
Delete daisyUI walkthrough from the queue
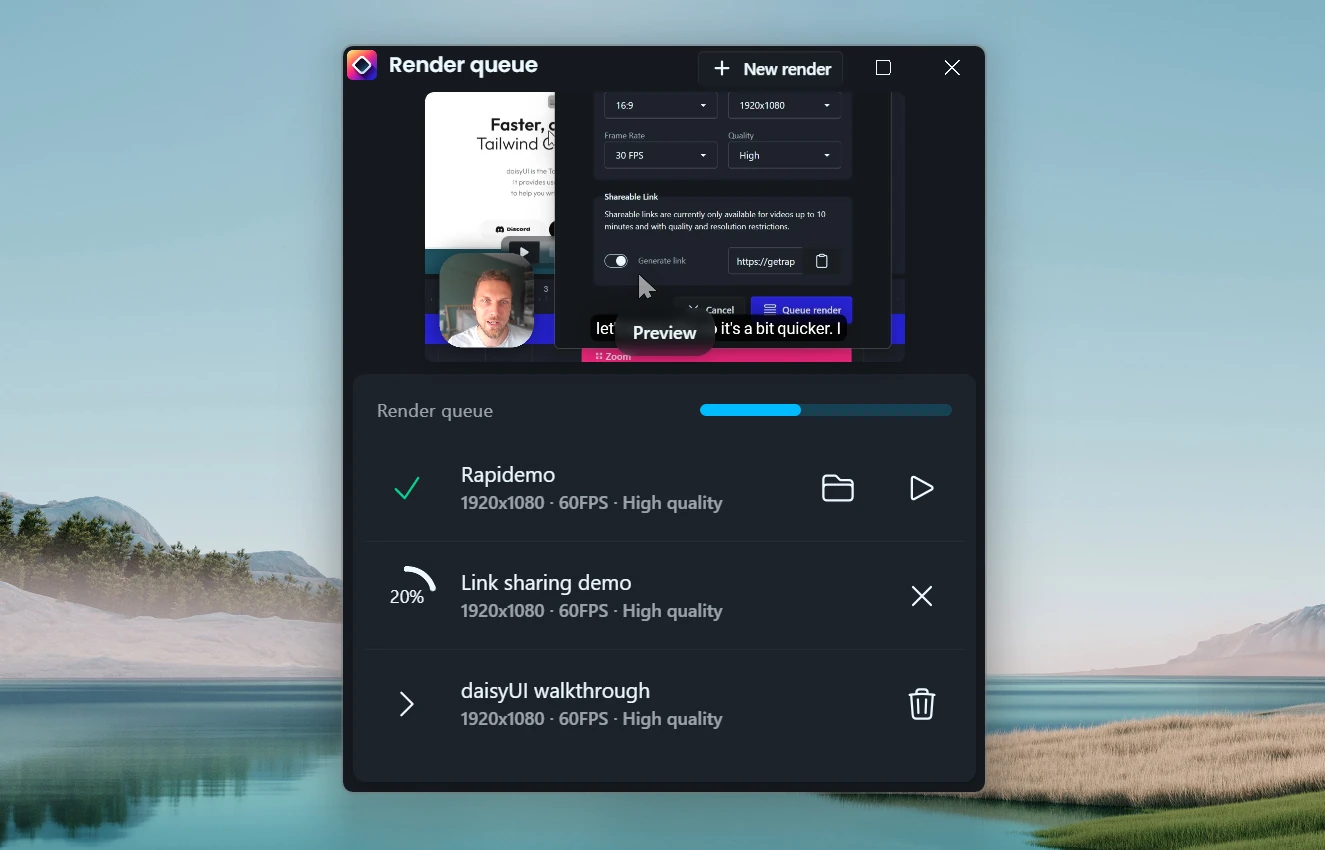click(x=921, y=704)
